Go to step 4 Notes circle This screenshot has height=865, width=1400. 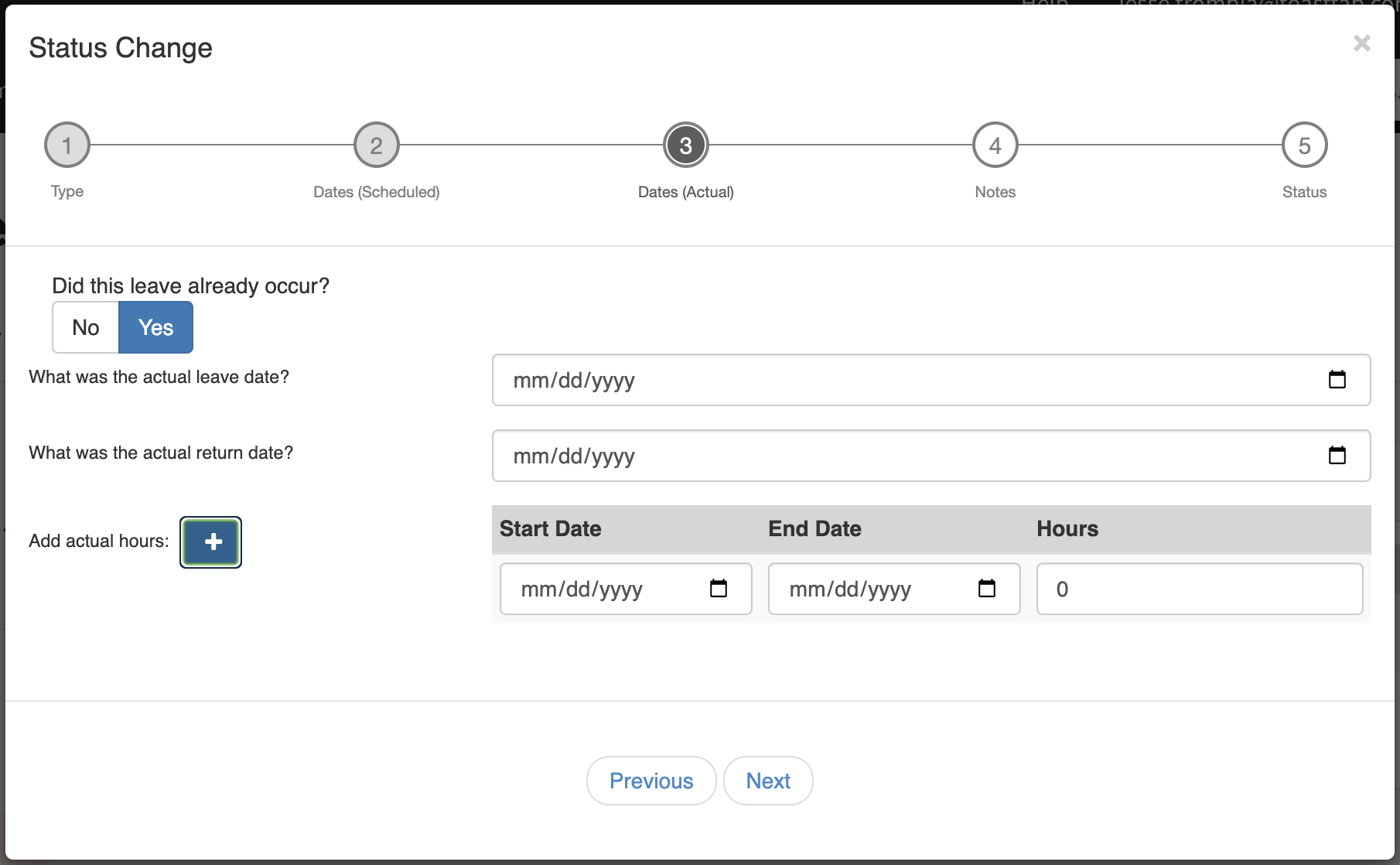[995, 145]
